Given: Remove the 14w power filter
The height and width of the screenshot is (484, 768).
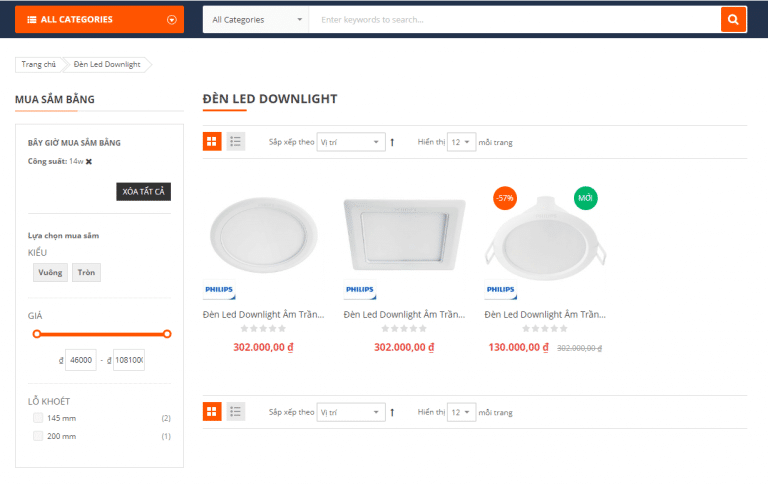Looking at the screenshot, I should pyautogui.click(x=89, y=162).
